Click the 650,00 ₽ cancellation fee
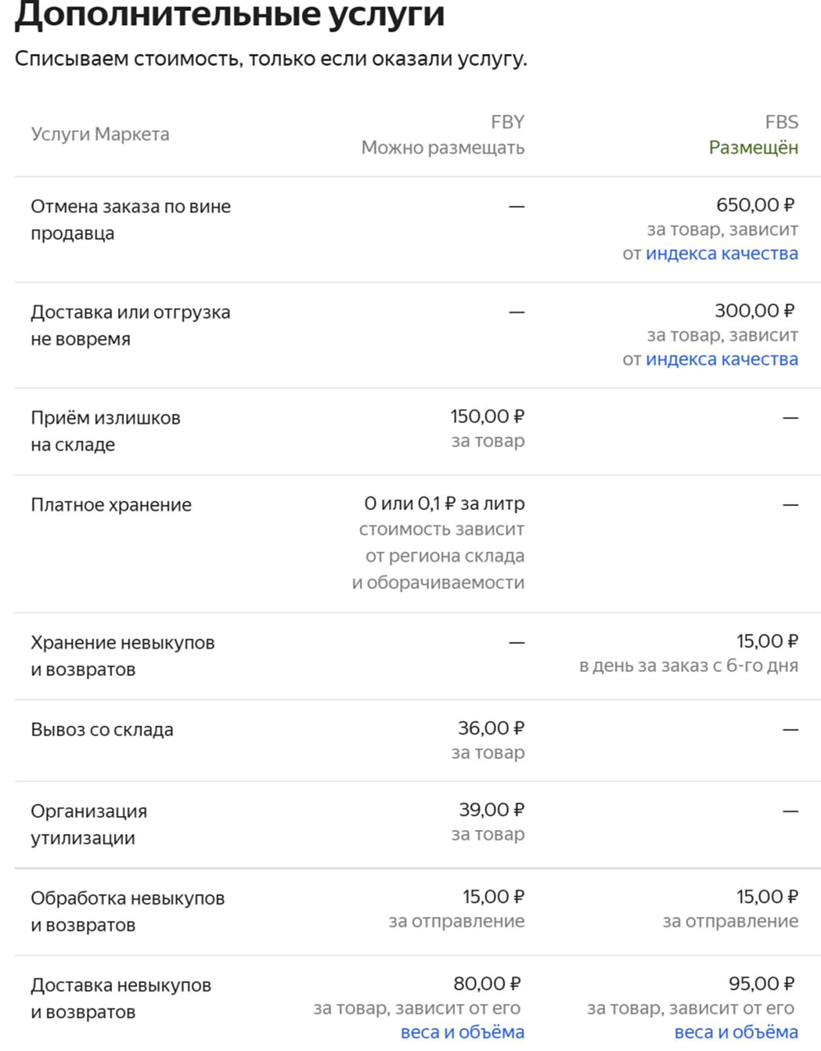Image resolution: width=821 pixels, height=1051 pixels. click(x=755, y=205)
